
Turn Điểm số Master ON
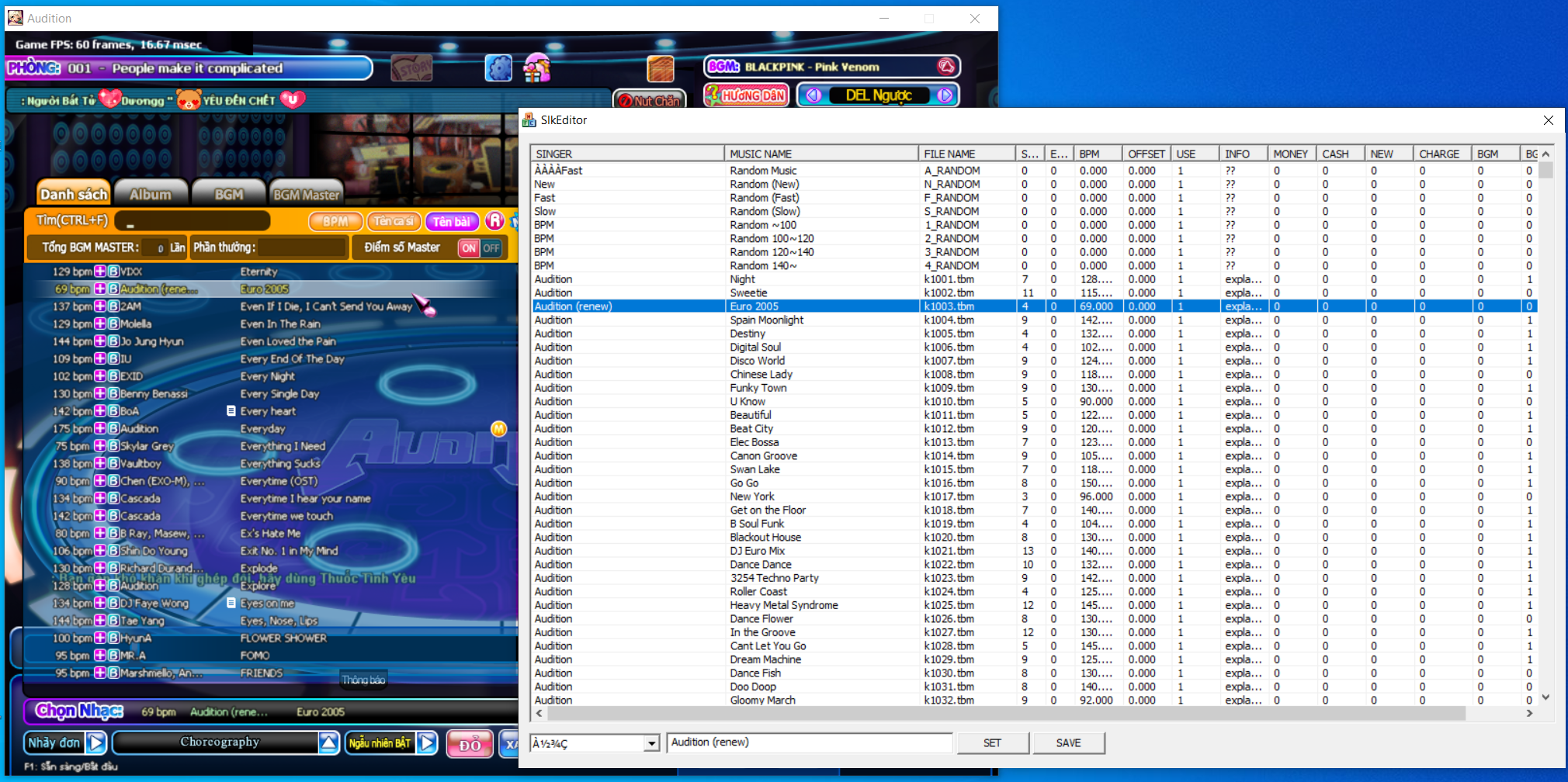[x=468, y=248]
